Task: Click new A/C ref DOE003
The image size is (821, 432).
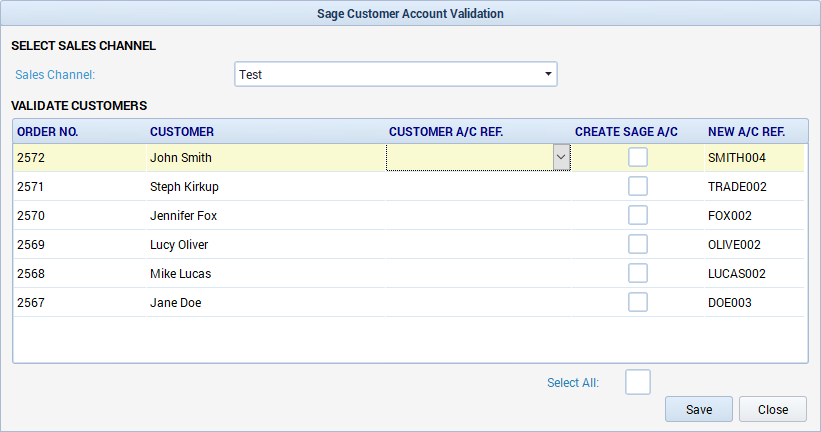Action: (729, 303)
